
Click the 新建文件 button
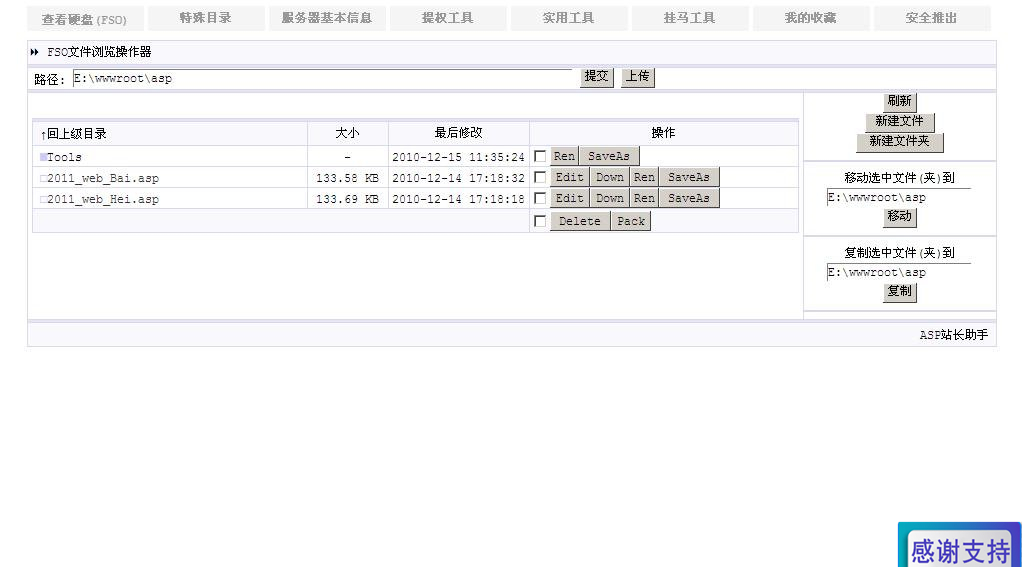coord(899,122)
